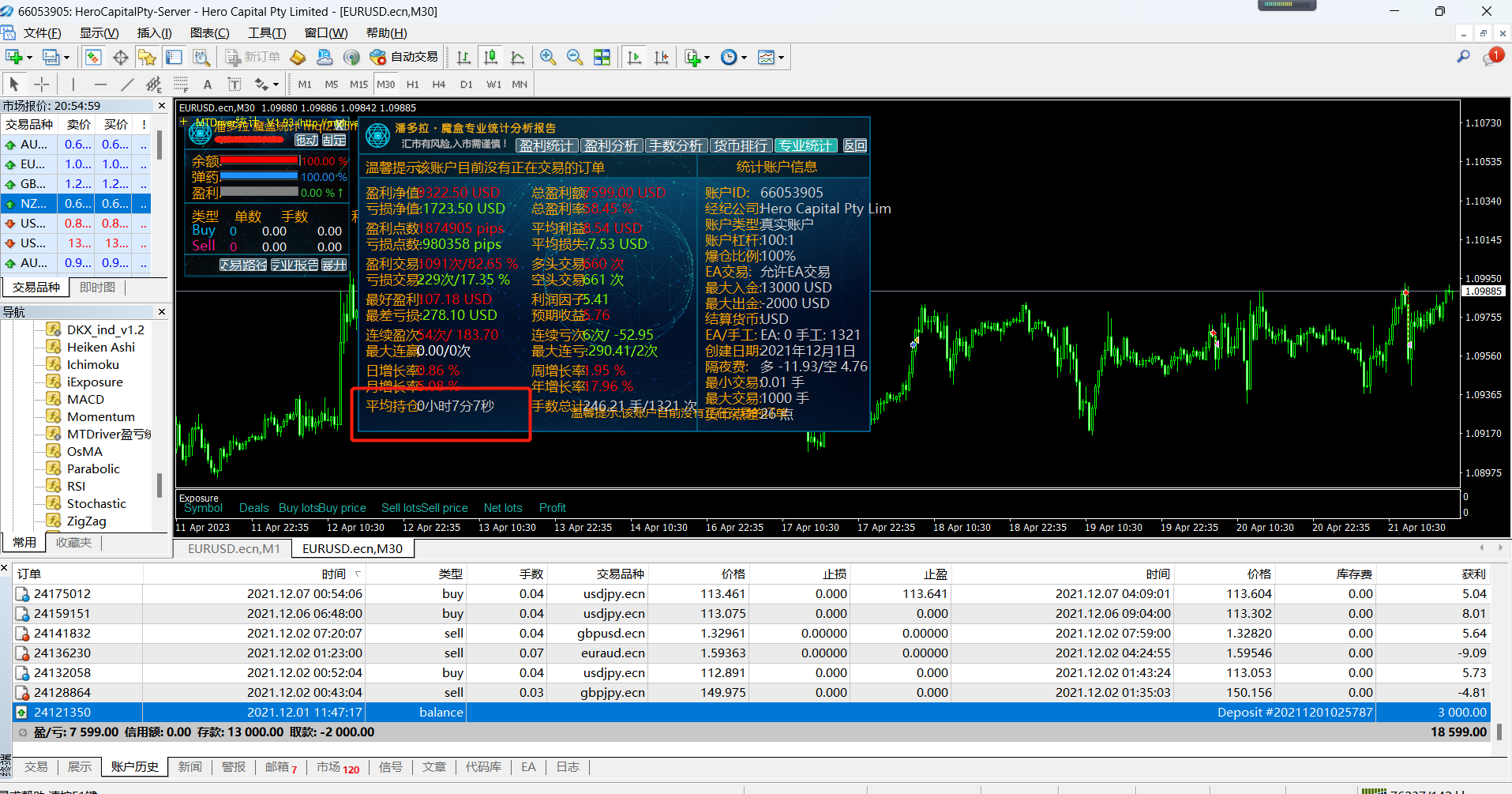
Task: Open the 图表(C) menu
Action: coord(209,32)
